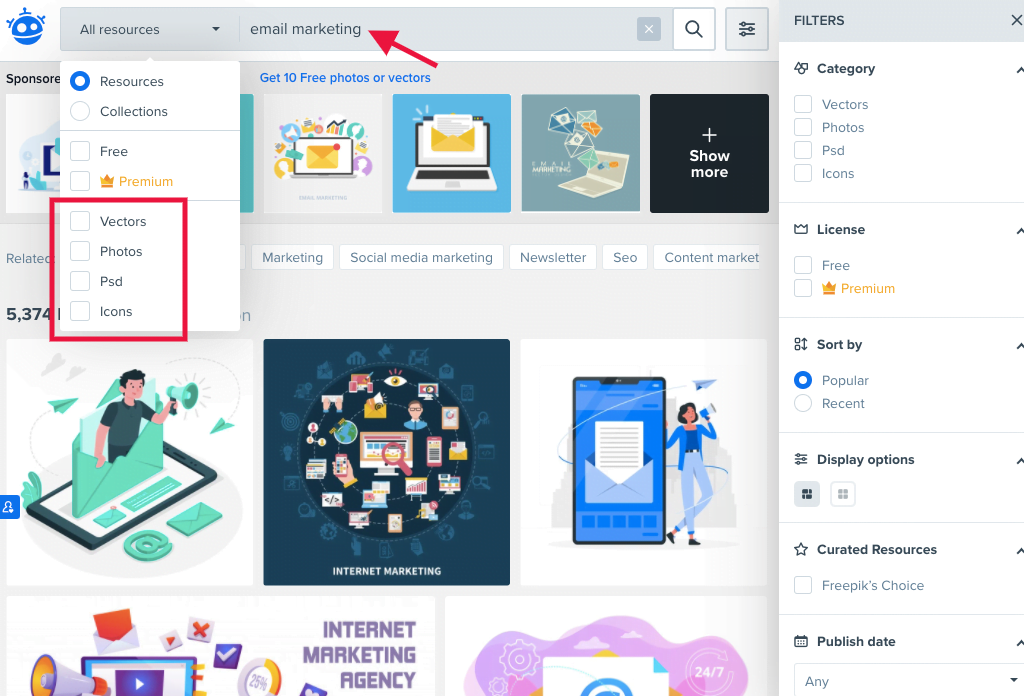The image size is (1024, 696).
Task: Select the Resources radio button
Action: click(80, 81)
